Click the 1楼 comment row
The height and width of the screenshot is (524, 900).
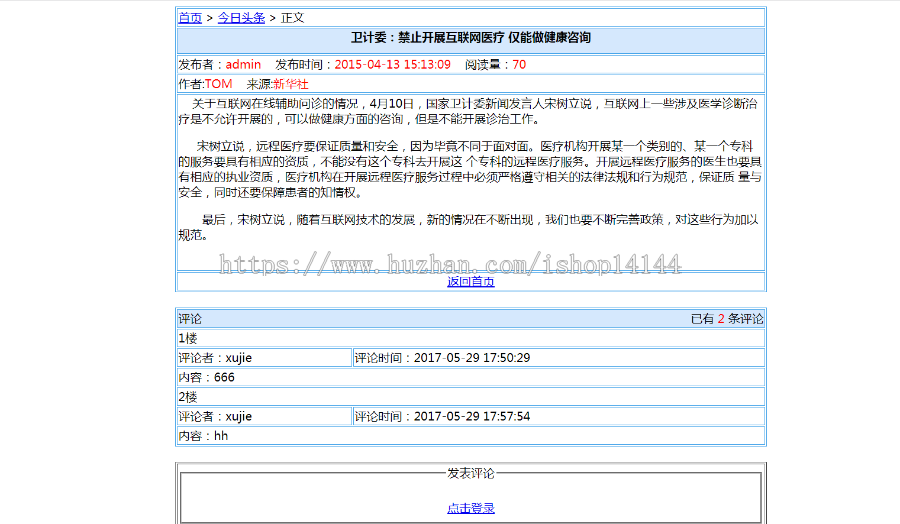pos(471,338)
